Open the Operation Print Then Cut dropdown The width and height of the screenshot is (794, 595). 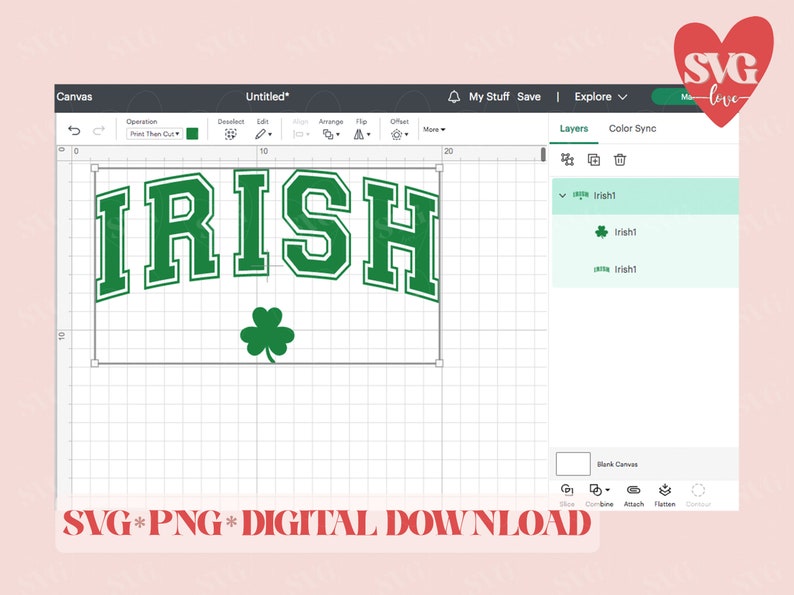tap(154, 134)
